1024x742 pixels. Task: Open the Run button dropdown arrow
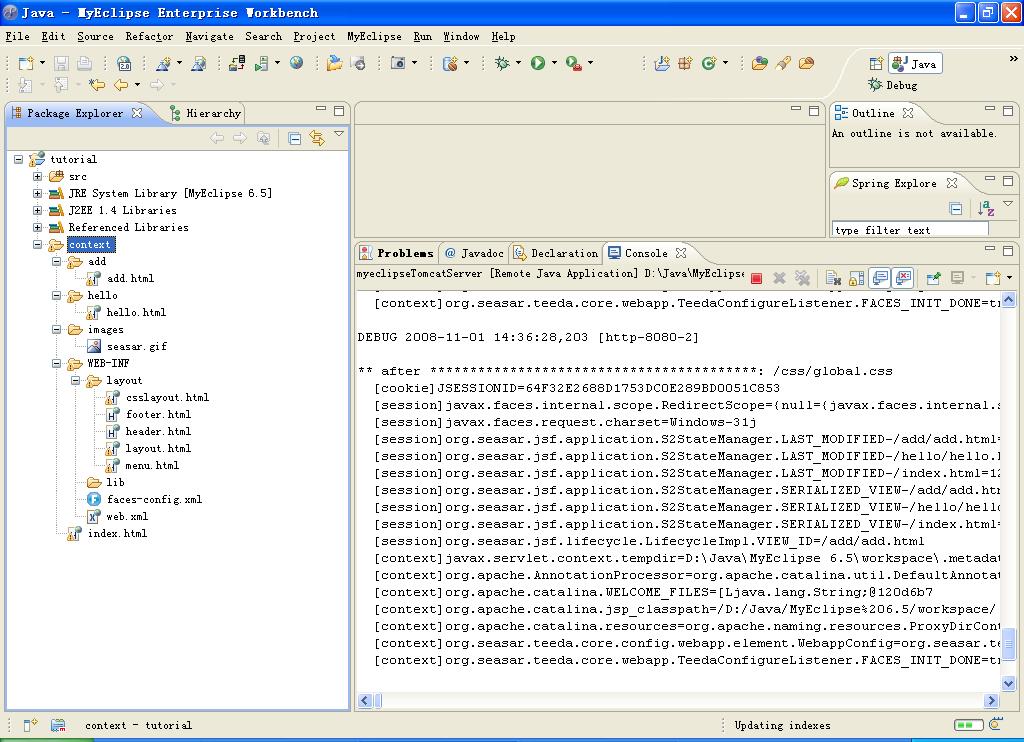tap(554, 63)
